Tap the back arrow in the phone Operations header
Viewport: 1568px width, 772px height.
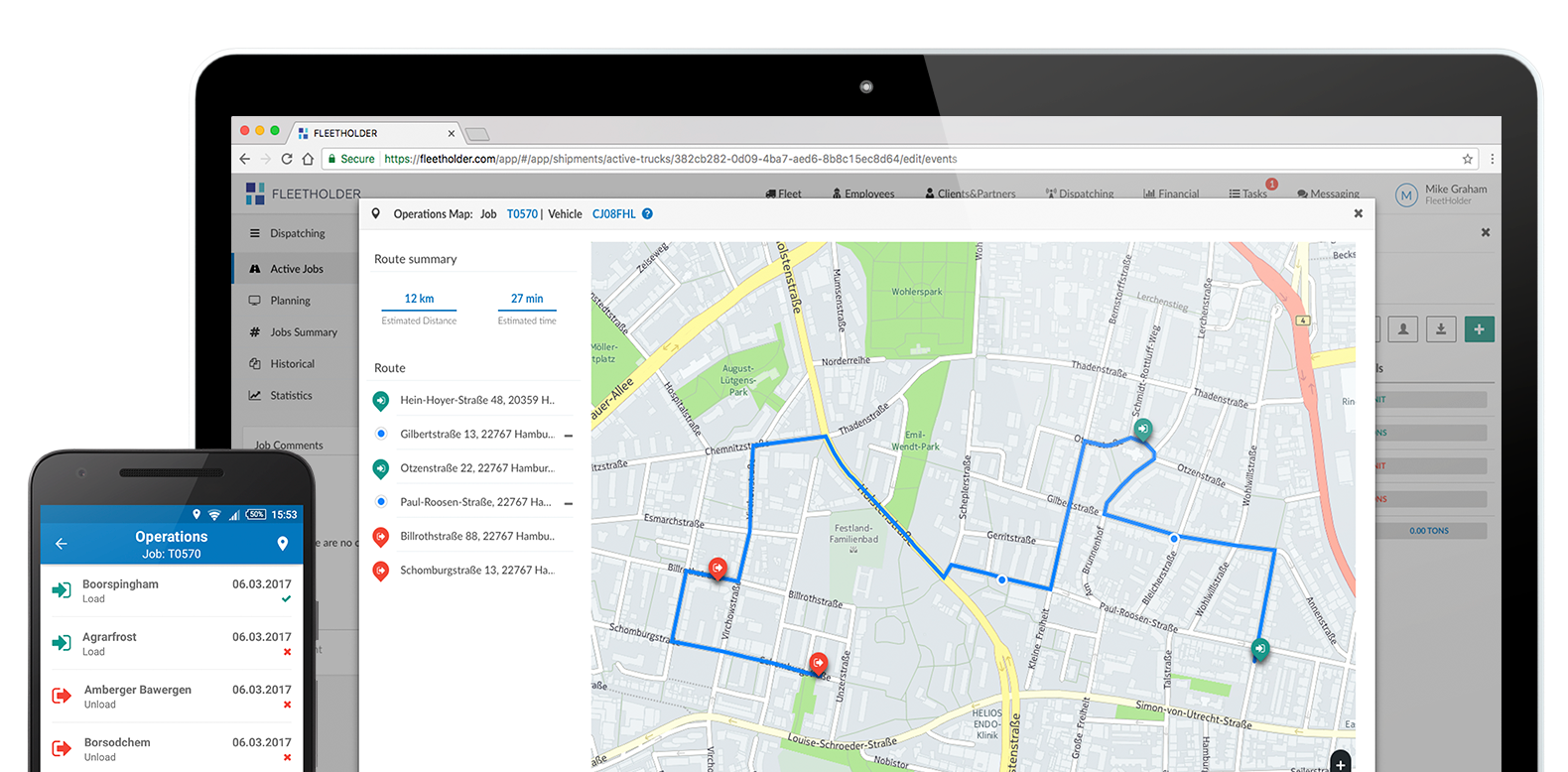[62, 544]
